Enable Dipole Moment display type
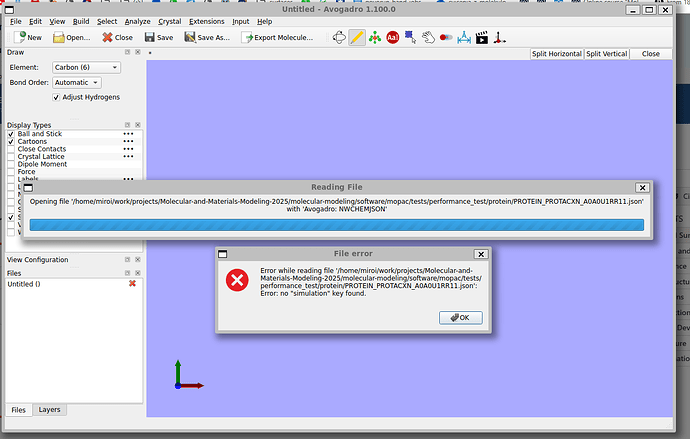The image size is (690, 439). pos(11,164)
